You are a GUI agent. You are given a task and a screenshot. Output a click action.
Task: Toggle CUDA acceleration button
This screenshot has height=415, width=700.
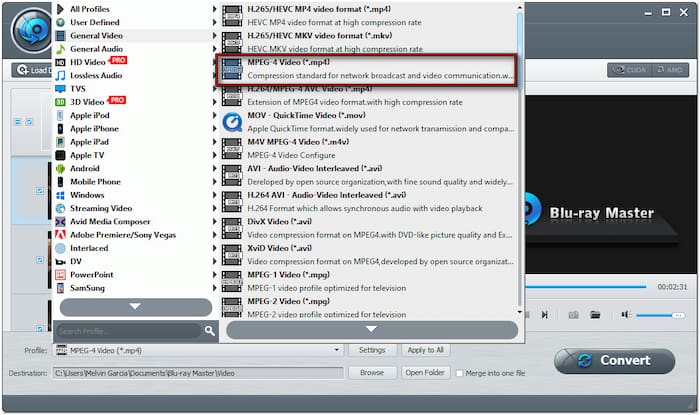tap(630, 70)
